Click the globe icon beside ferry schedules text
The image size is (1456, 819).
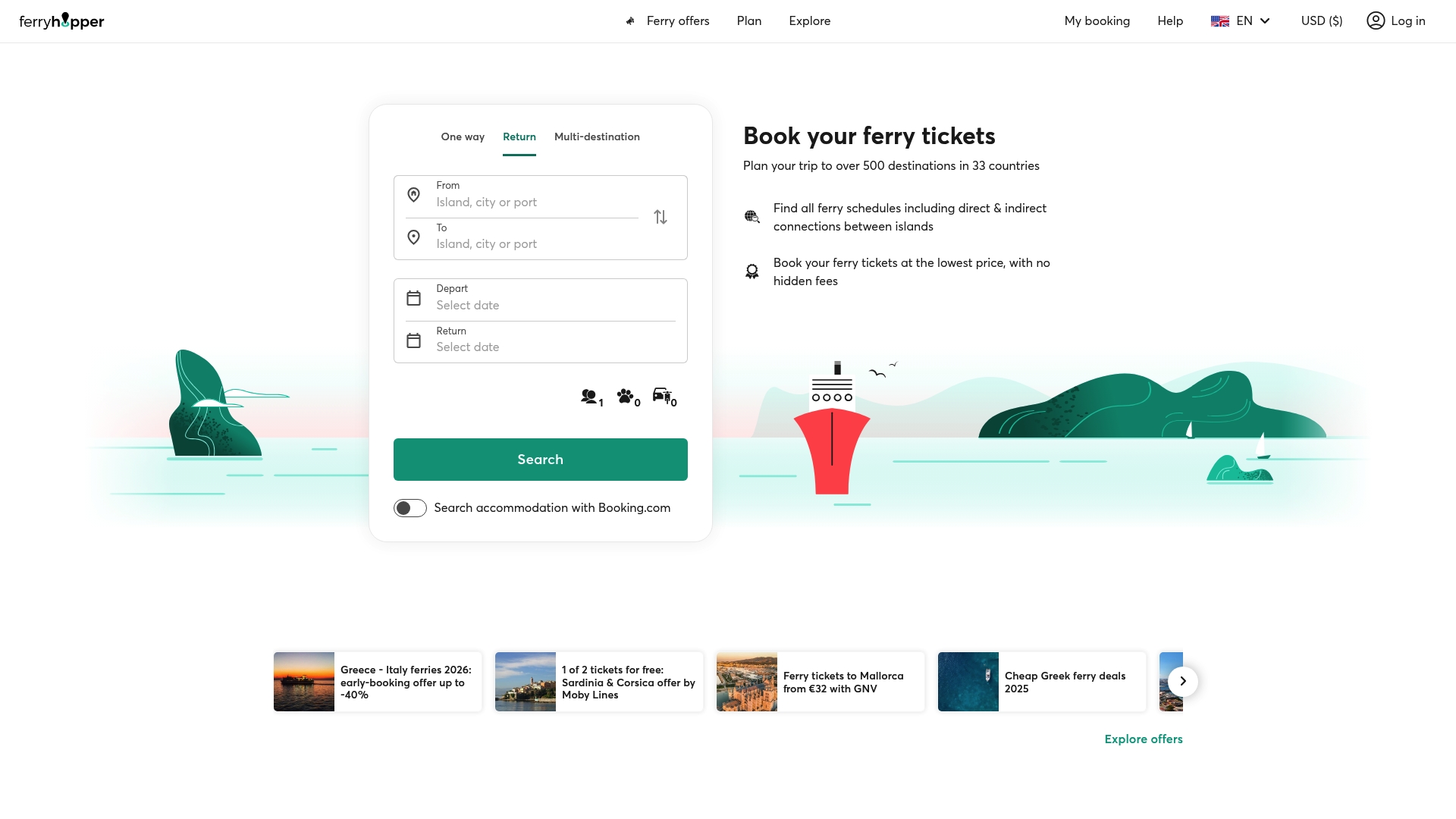(752, 217)
